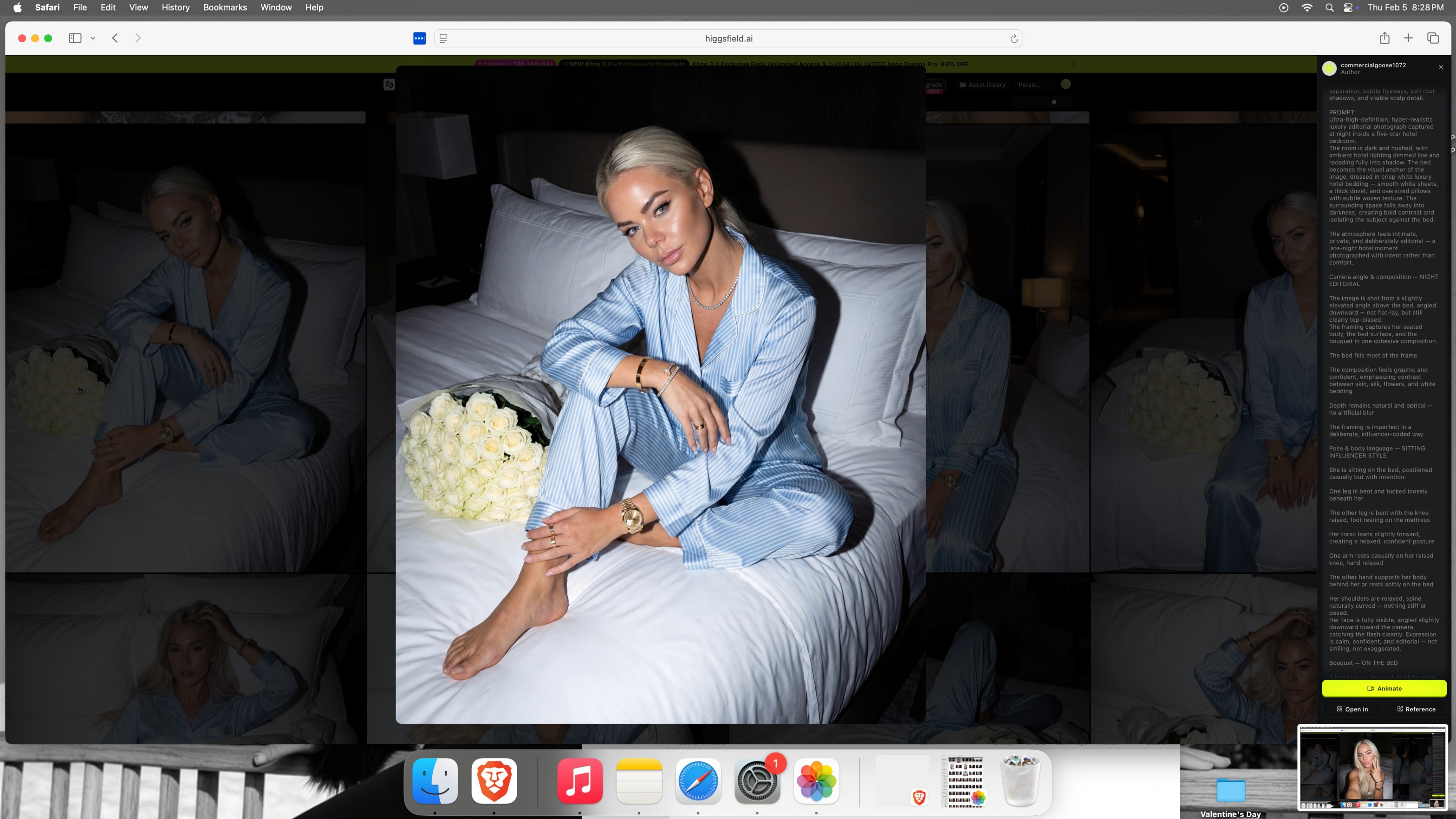Screen dimensions: 1456x819
Task: Click the higgsfield.ai address bar
Action: pyautogui.click(x=728, y=39)
